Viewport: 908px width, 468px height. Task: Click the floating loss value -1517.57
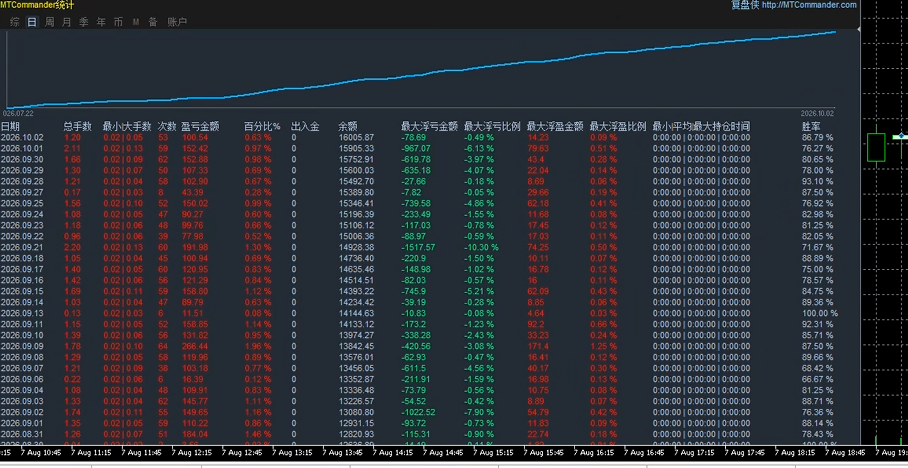(418, 247)
